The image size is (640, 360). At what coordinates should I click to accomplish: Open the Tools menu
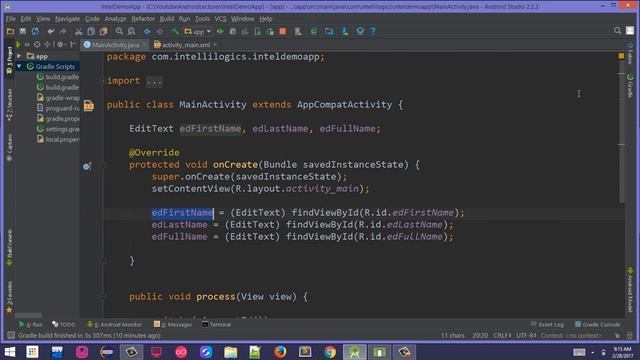pos(202,19)
